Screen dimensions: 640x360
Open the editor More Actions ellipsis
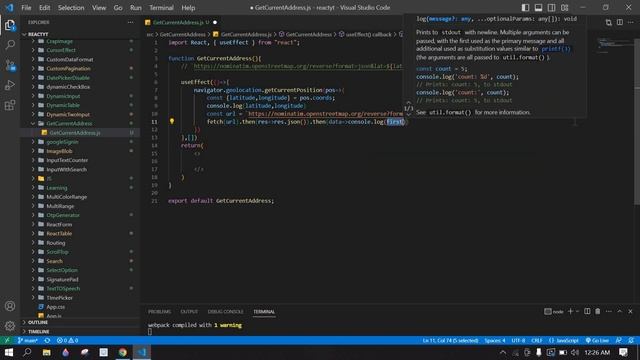click(631, 22)
